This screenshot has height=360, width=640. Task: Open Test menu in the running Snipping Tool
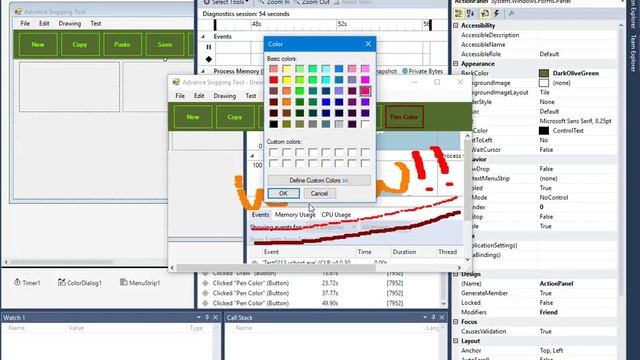251,96
